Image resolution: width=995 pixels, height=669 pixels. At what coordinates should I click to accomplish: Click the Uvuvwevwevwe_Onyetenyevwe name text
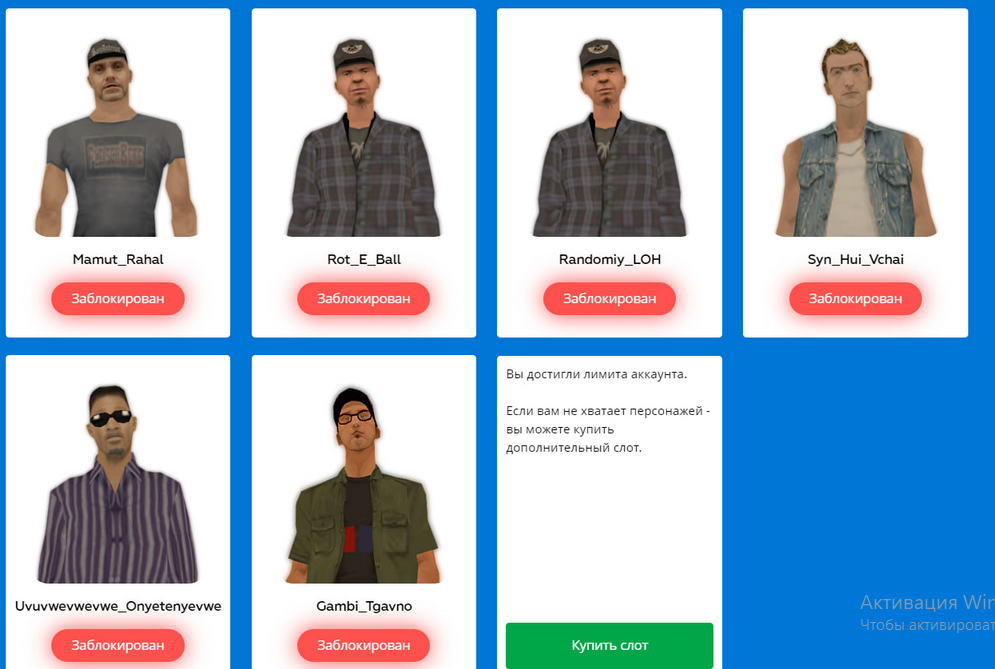pyautogui.click(x=118, y=606)
